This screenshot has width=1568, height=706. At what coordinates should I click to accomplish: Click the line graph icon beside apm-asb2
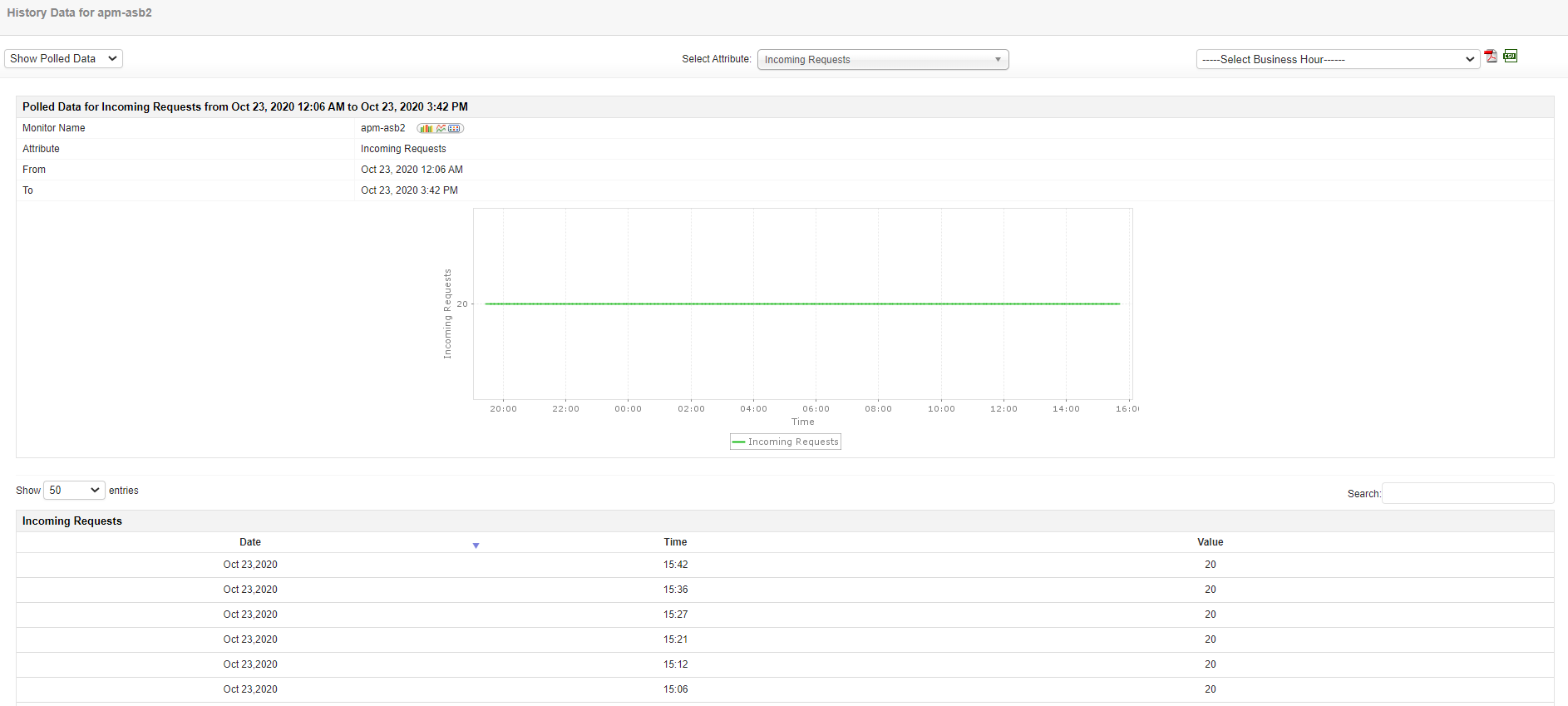pyautogui.click(x=441, y=129)
